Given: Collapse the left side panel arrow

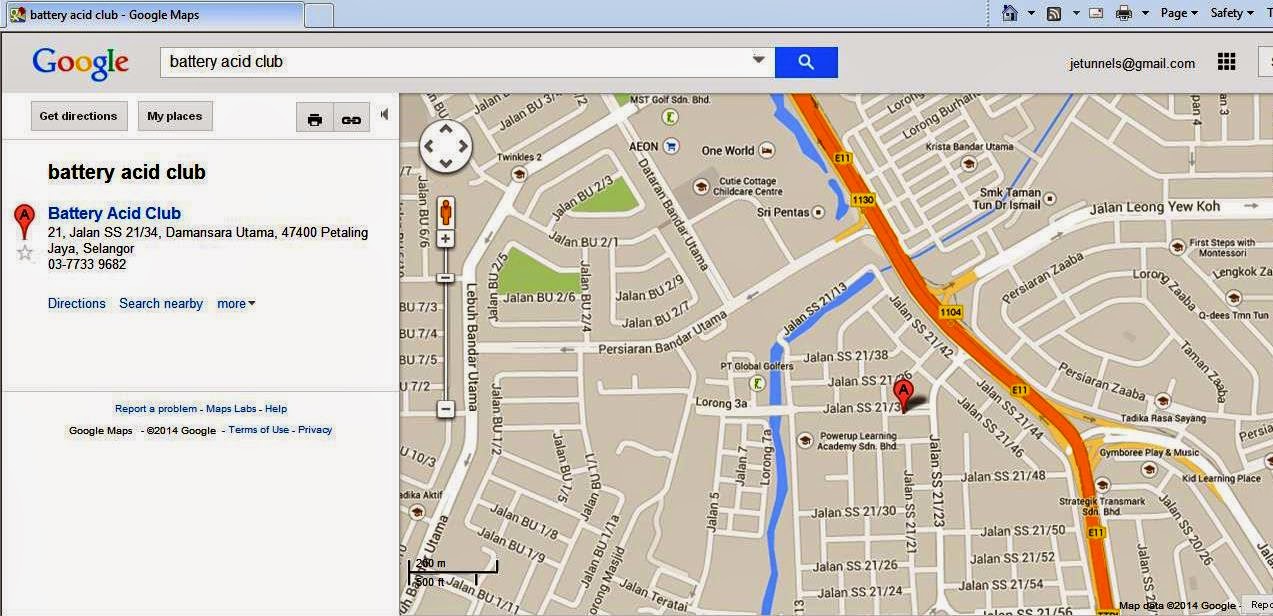Looking at the screenshot, I should tap(384, 115).
